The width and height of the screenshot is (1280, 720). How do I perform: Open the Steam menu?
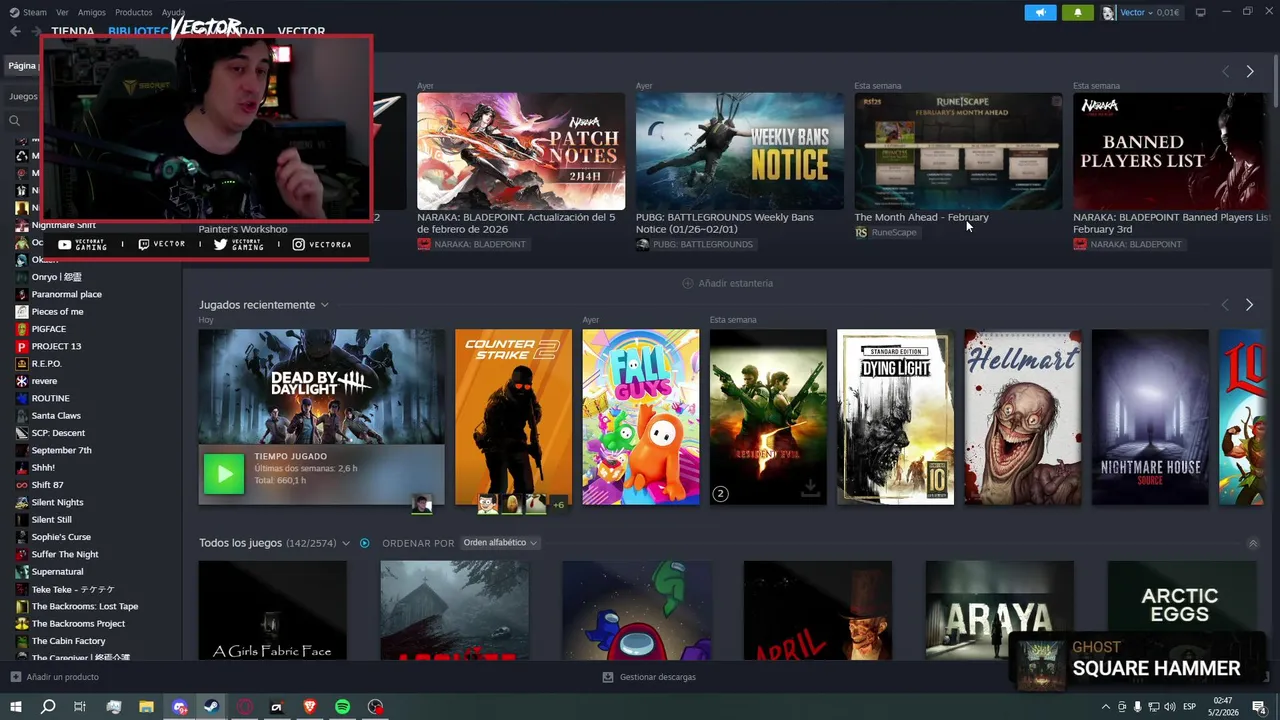pyautogui.click(x=29, y=12)
